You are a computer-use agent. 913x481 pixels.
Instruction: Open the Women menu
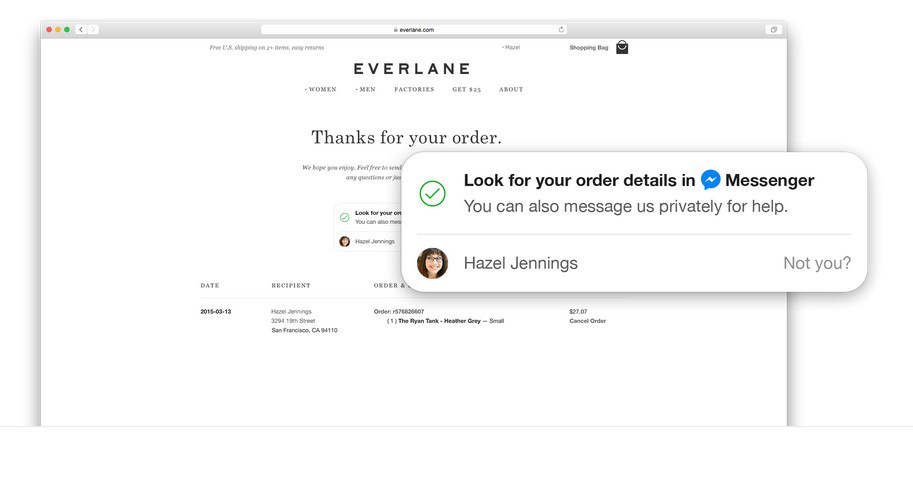[x=321, y=90]
